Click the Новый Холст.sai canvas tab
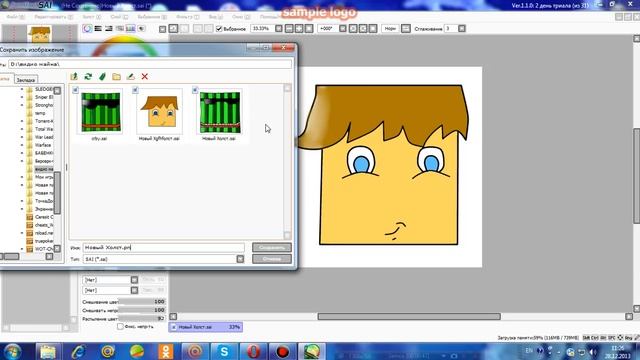Viewport: 640px width, 360px height. point(206,327)
